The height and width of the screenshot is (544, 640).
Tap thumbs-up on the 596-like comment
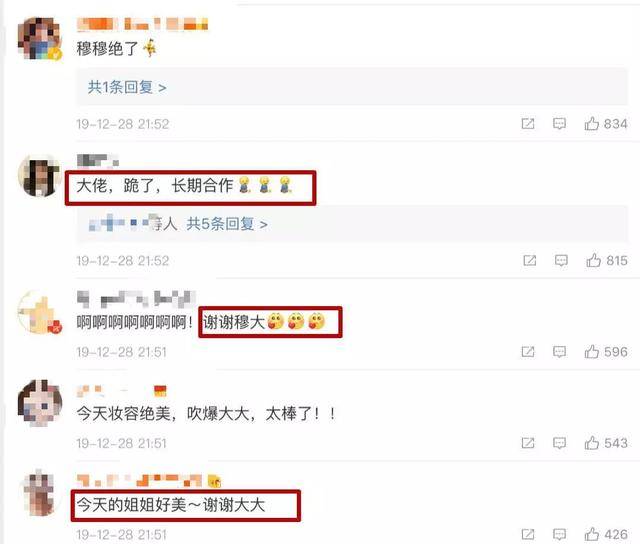tap(592, 352)
